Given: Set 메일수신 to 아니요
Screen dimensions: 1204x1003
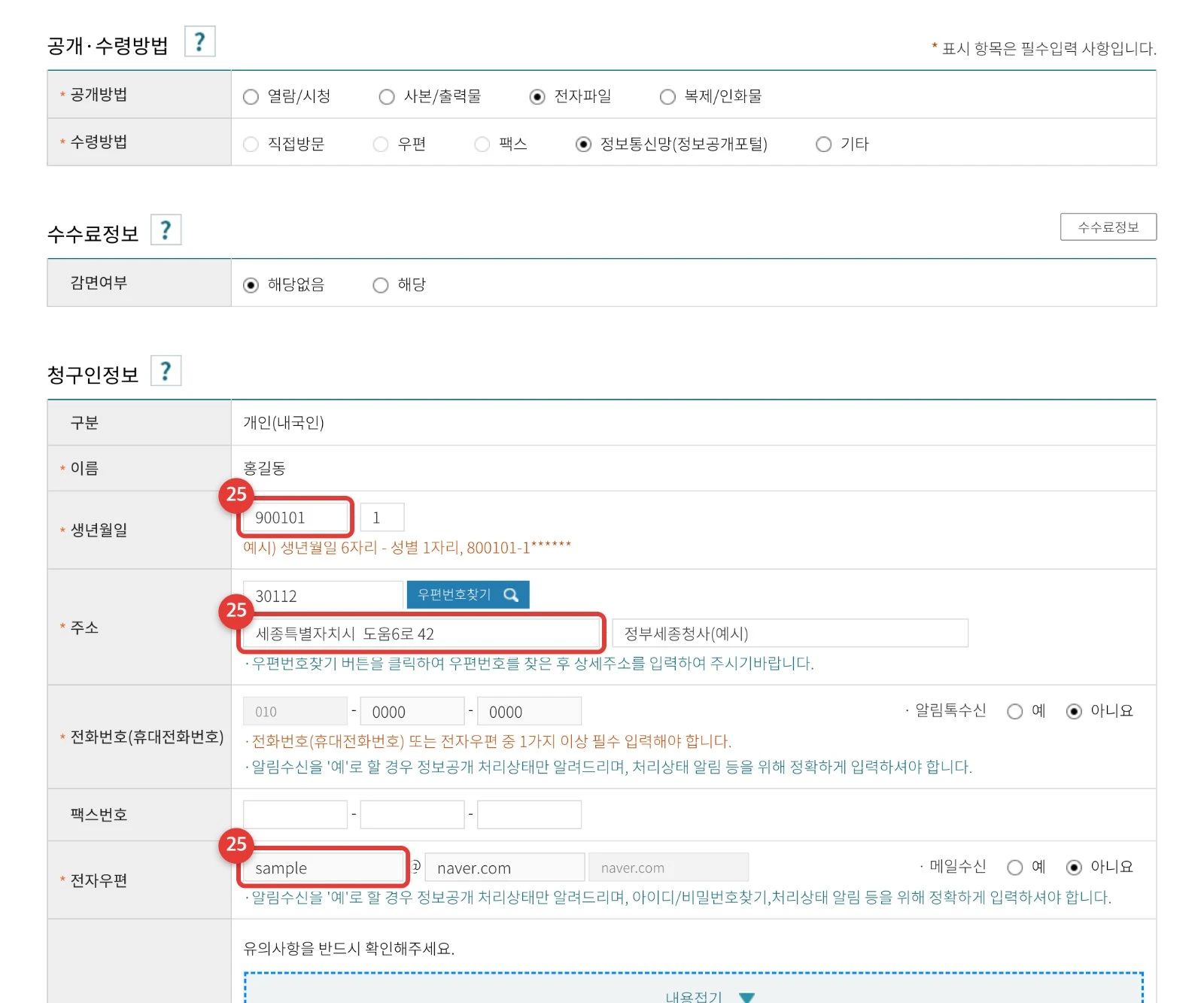Looking at the screenshot, I should [x=1075, y=868].
